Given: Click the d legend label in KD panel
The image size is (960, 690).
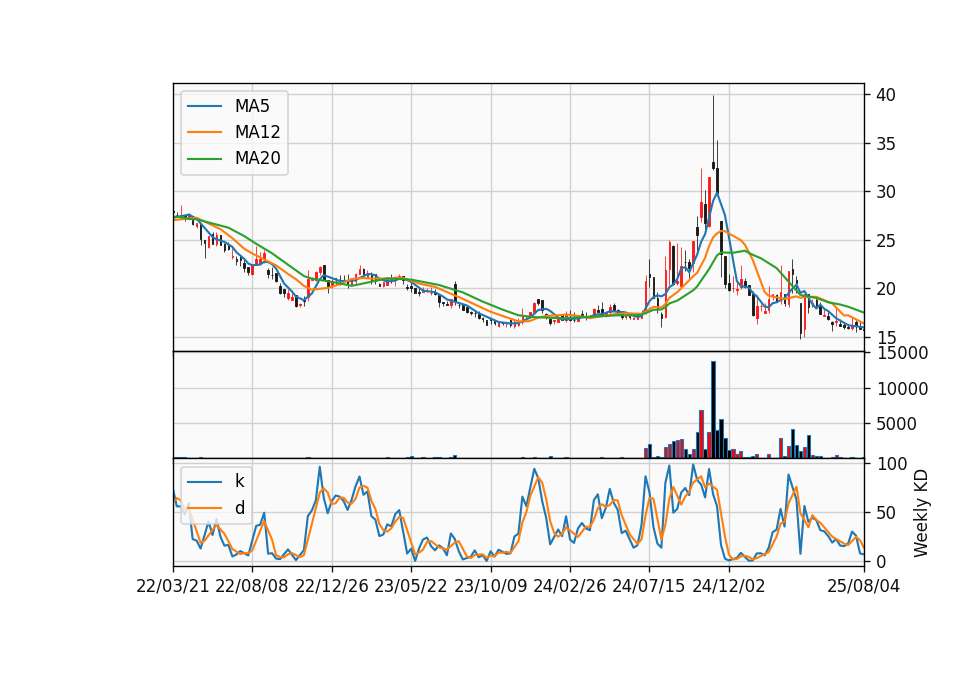Looking at the screenshot, I should click(x=239, y=508).
